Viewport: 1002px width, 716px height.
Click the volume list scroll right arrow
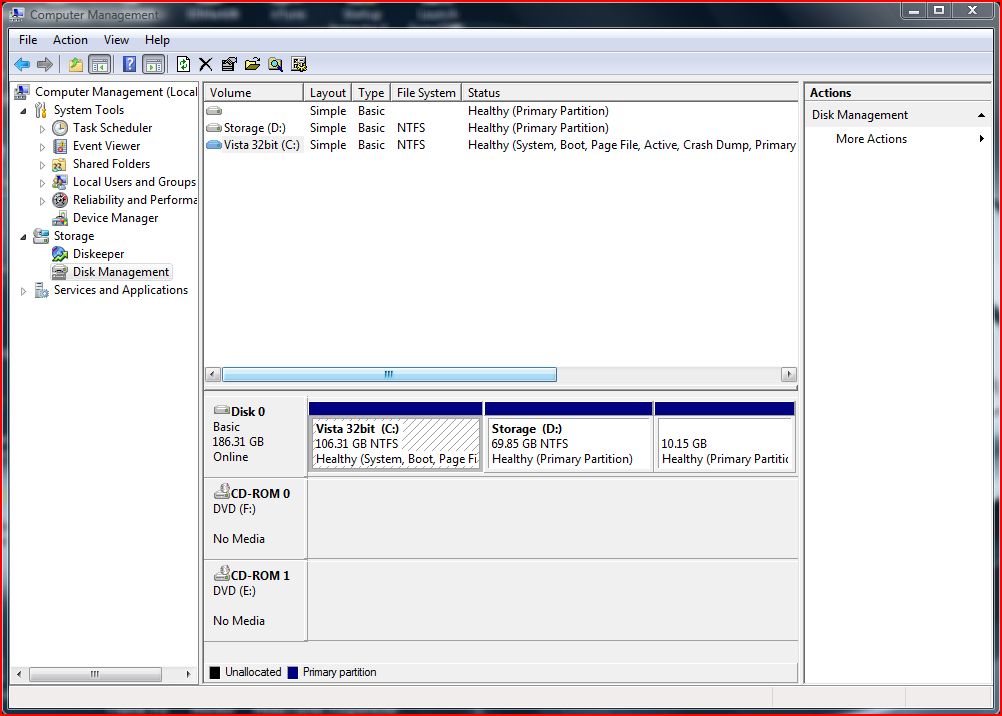[789, 375]
